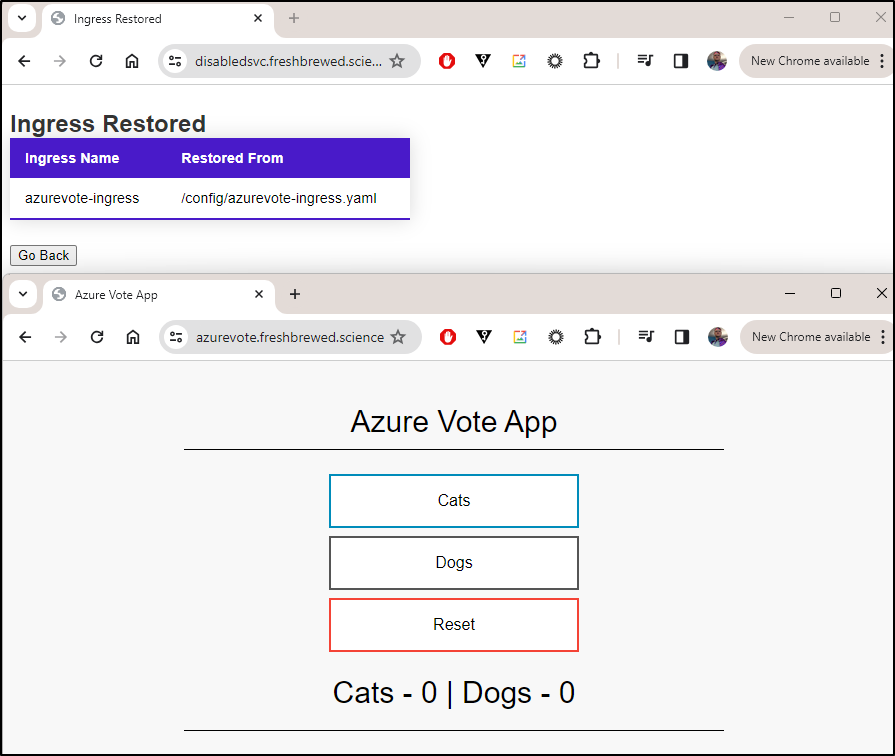Click the disabledsvc.freshbrewed address bar

[x=288, y=61]
